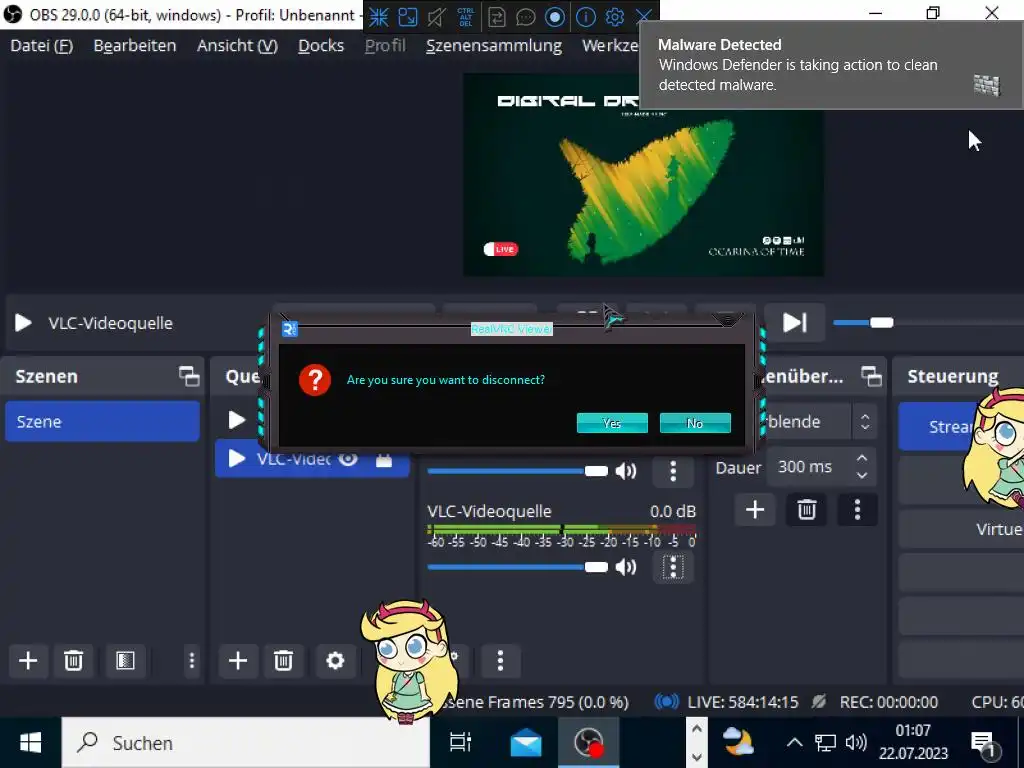Open Task View on taskbar
Screen dimensions: 1024x768
coord(461,743)
